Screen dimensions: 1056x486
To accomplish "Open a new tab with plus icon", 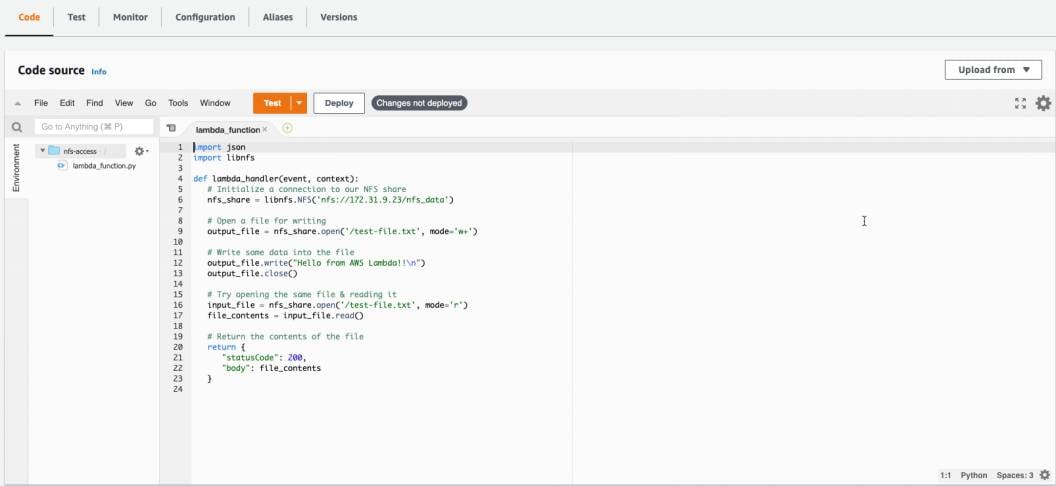I will coord(287,128).
